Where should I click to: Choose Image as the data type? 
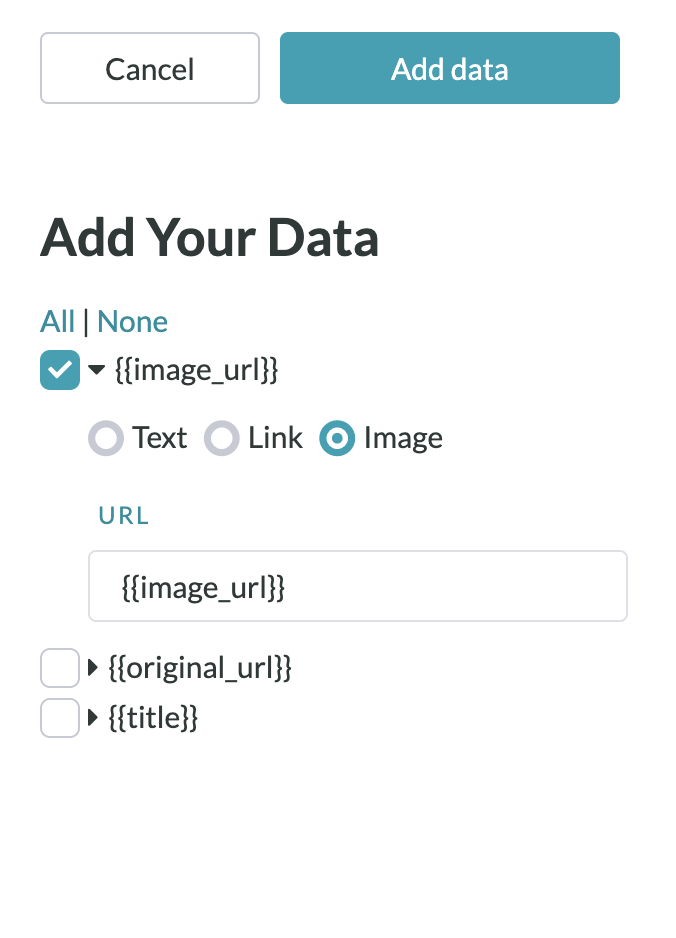tap(337, 438)
